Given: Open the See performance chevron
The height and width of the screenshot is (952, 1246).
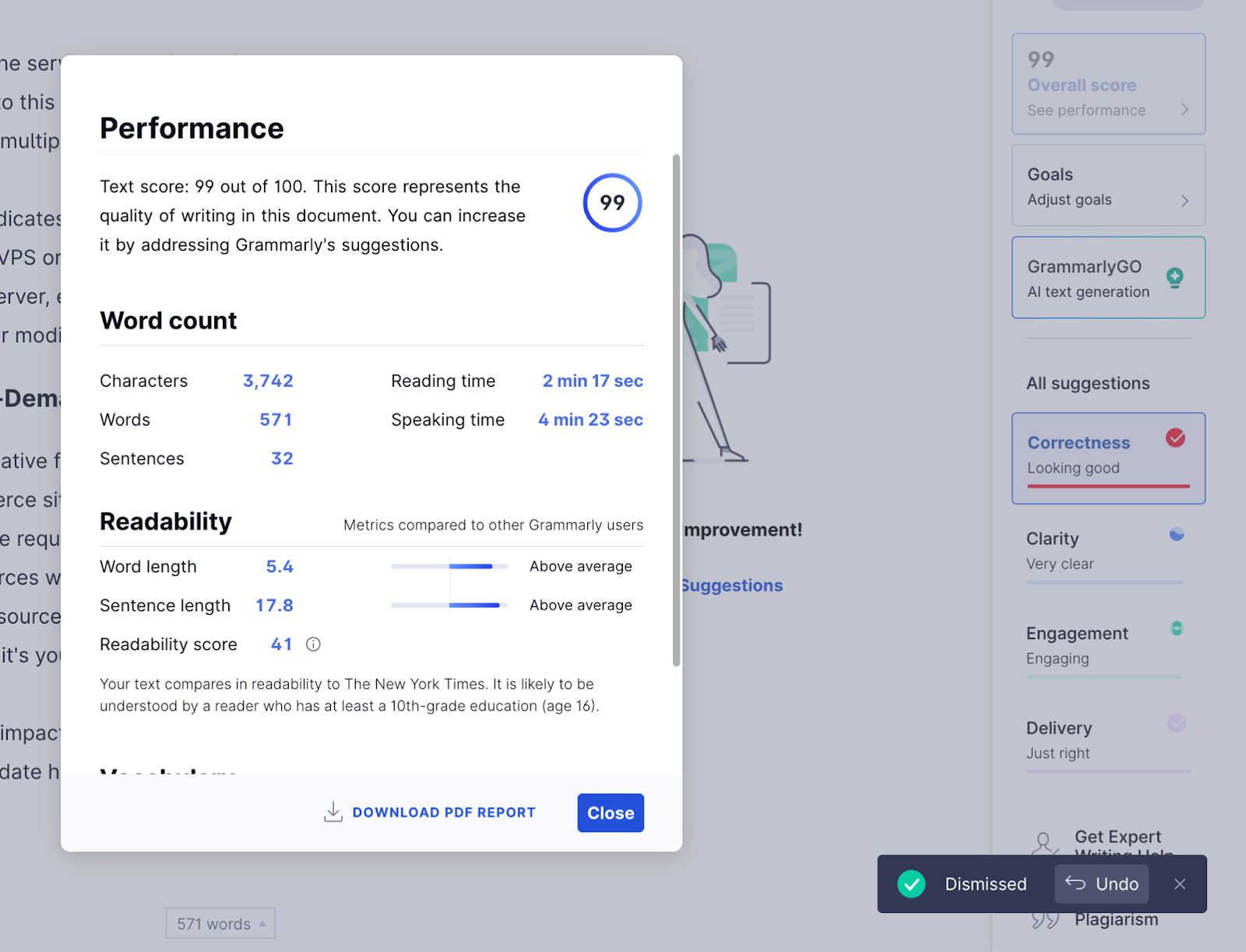Looking at the screenshot, I should coord(1184,110).
